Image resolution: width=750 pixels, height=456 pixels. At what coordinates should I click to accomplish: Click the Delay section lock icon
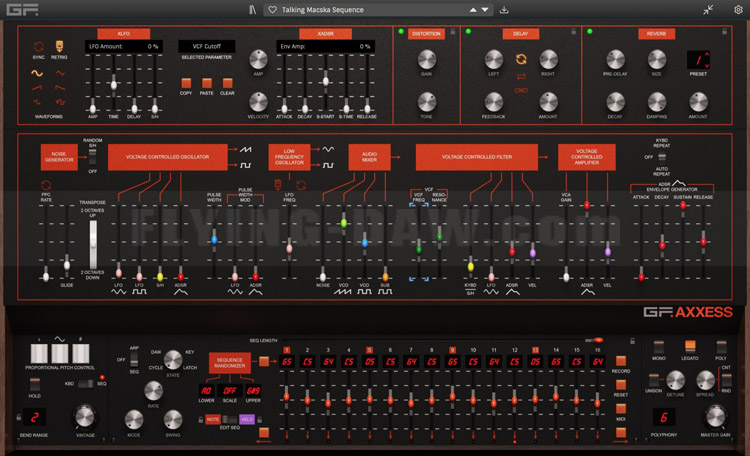pyautogui.click(x=574, y=32)
